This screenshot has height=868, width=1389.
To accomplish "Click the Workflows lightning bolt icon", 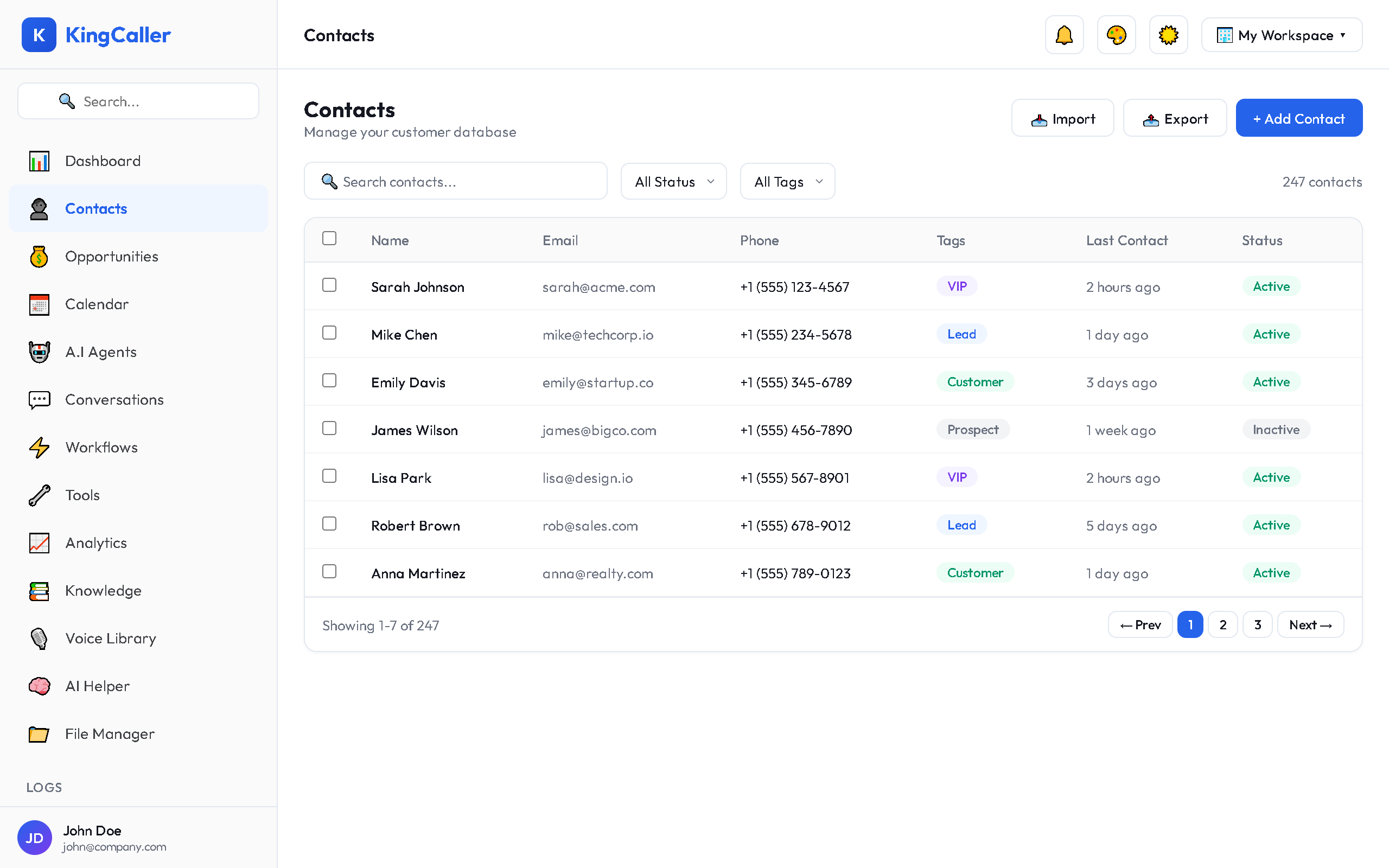I will (x=39, y=447).
